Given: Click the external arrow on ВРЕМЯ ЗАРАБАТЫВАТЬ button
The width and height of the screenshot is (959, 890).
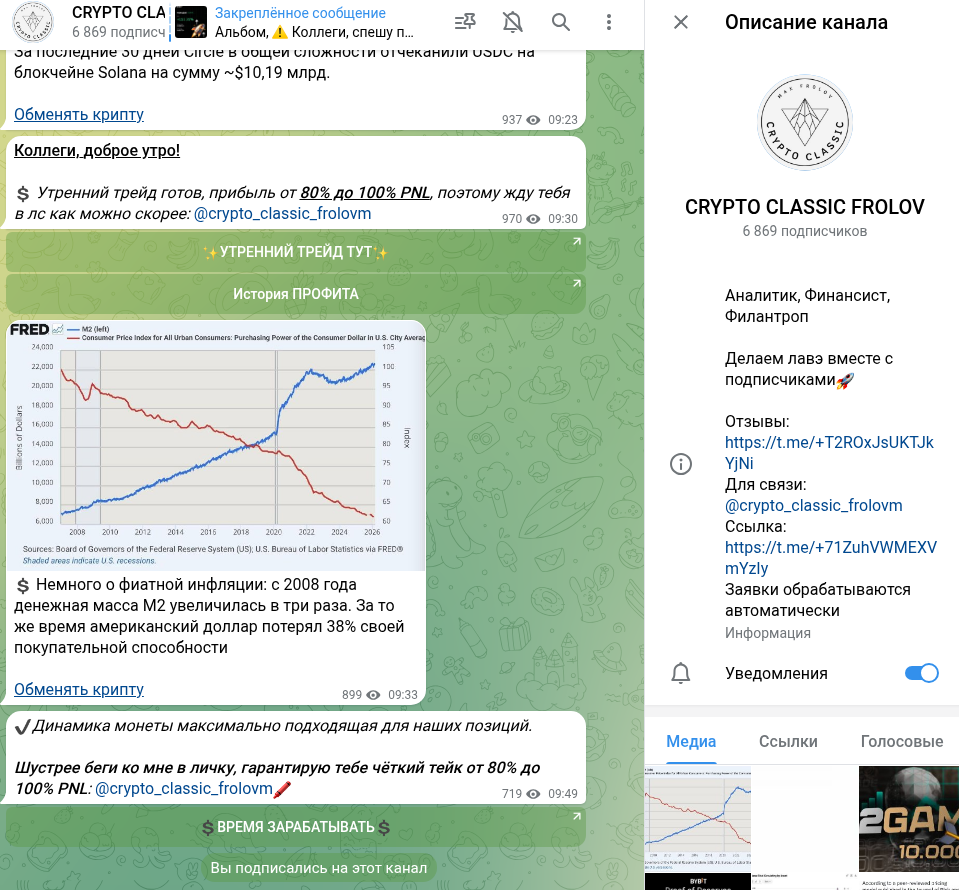Looking at the screenshot, I should click(x=576, y=817).
